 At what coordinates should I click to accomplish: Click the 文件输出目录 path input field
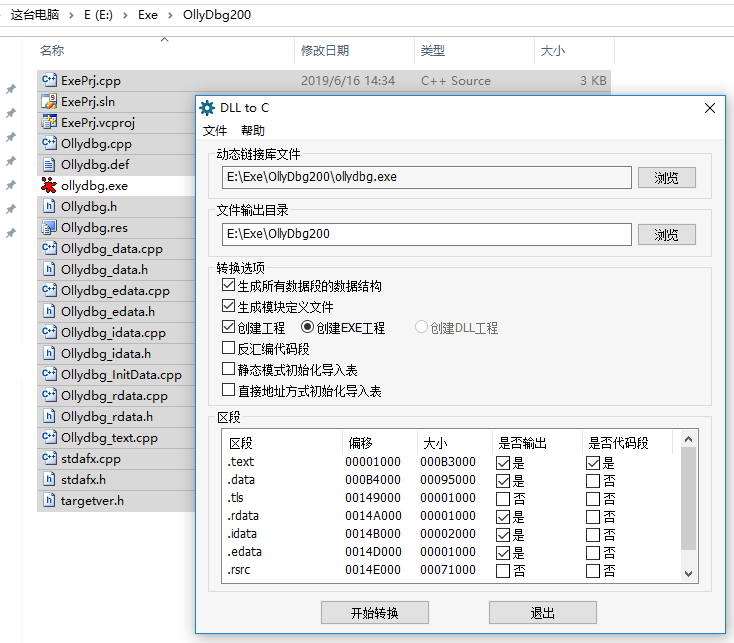(426, 234)
